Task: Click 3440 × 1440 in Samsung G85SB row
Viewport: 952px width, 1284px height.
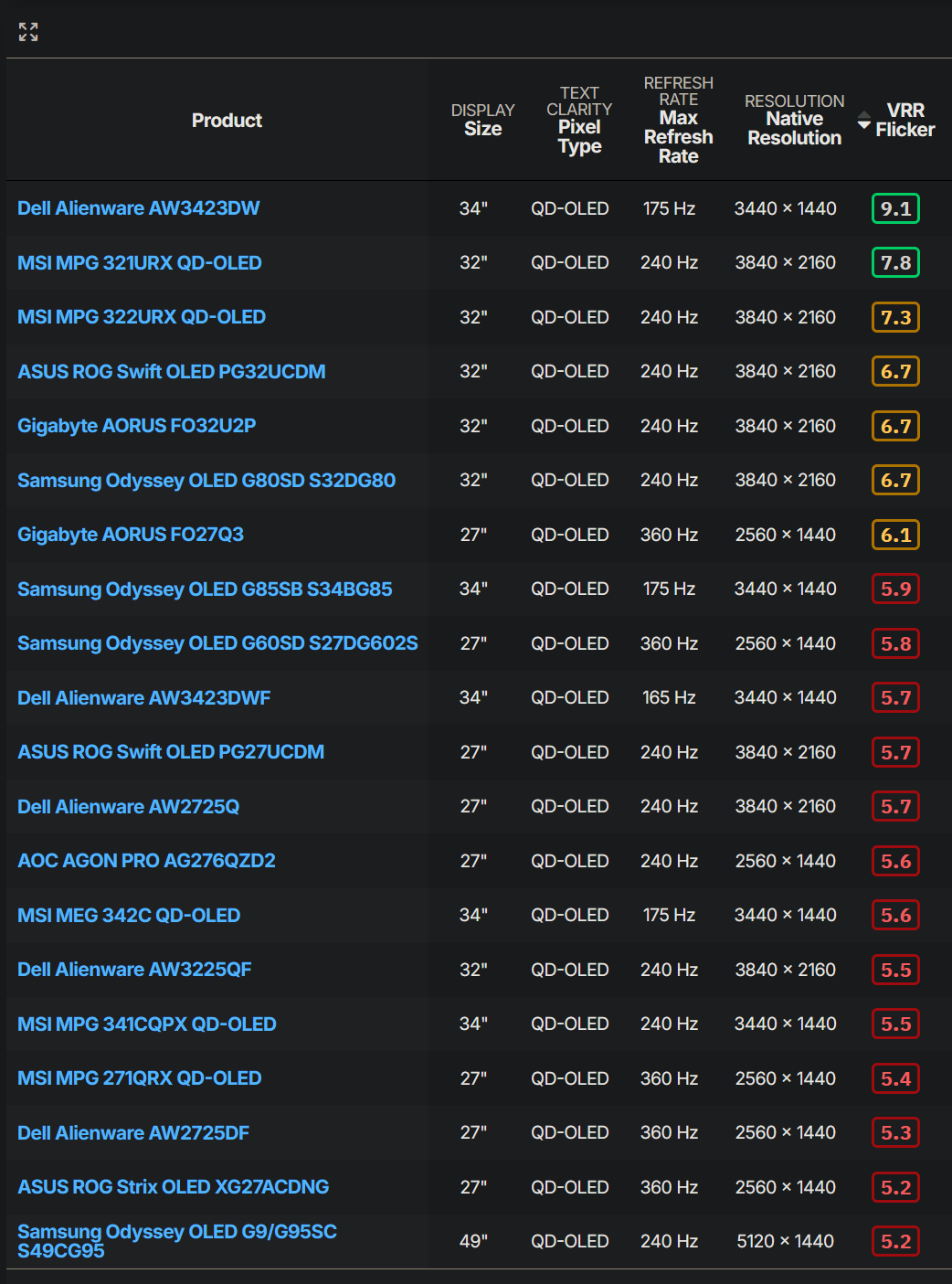Action: [785, 589]
